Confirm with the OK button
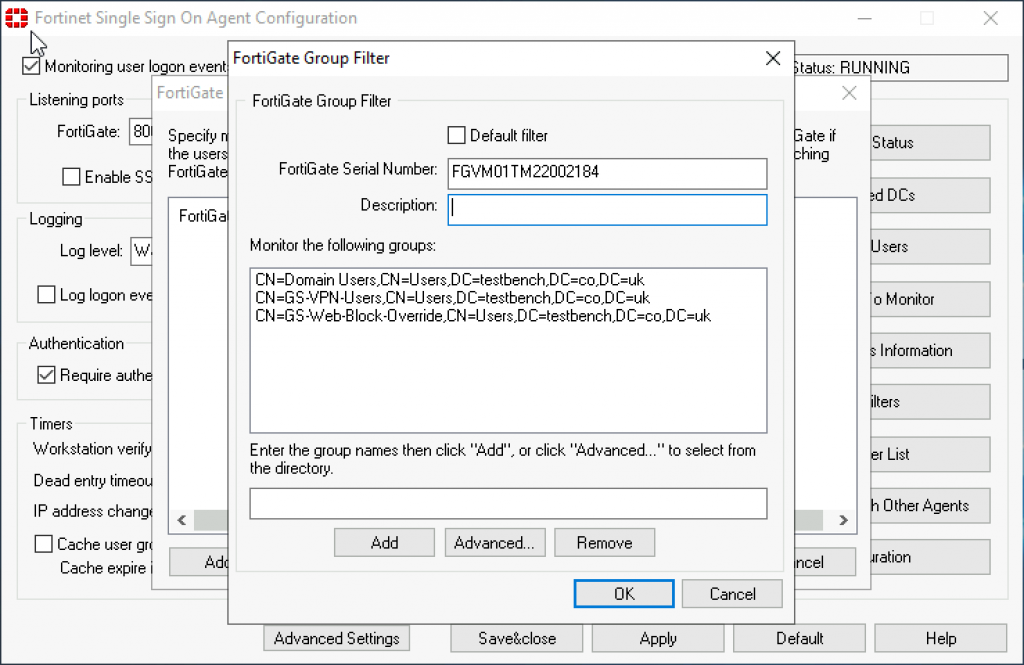Viewport: 1024px width, 665px height. tap(623, 593)
